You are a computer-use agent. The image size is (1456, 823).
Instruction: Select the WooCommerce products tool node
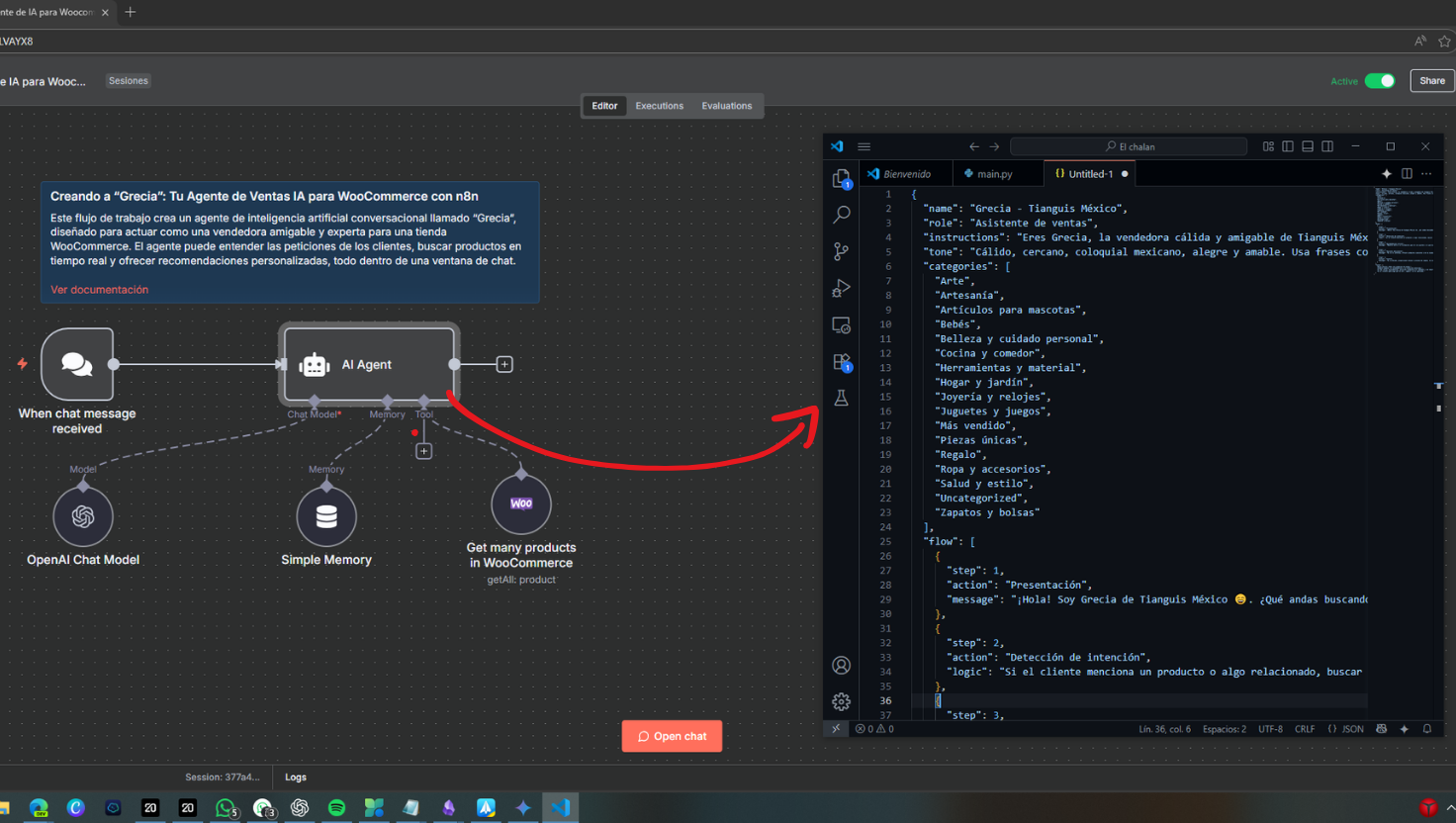coord(521,503)
